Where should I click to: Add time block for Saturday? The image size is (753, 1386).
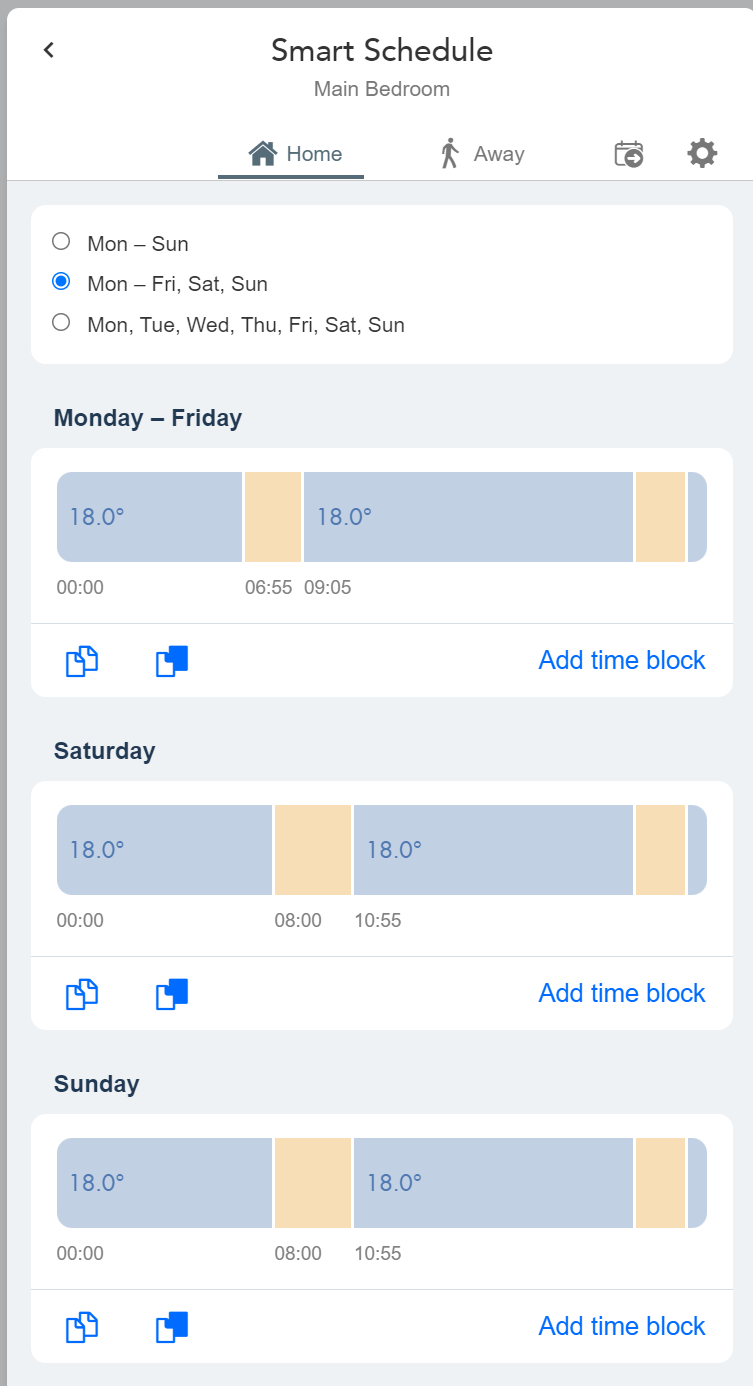click(622, 994)
